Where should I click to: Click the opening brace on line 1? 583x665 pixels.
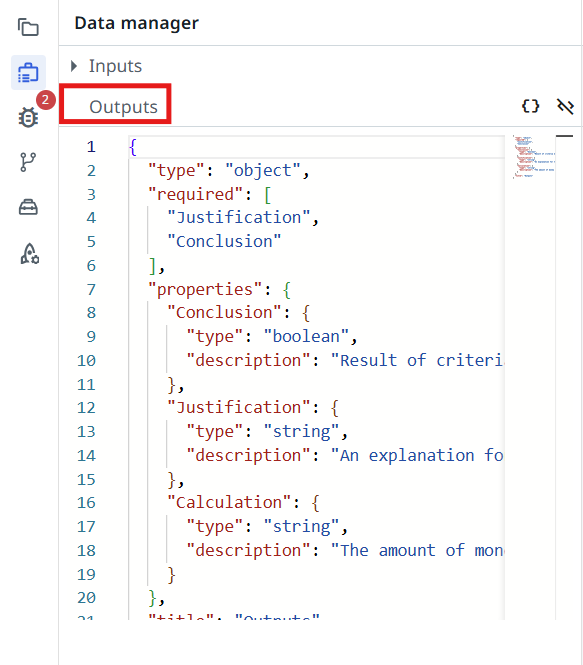[133, 147]
